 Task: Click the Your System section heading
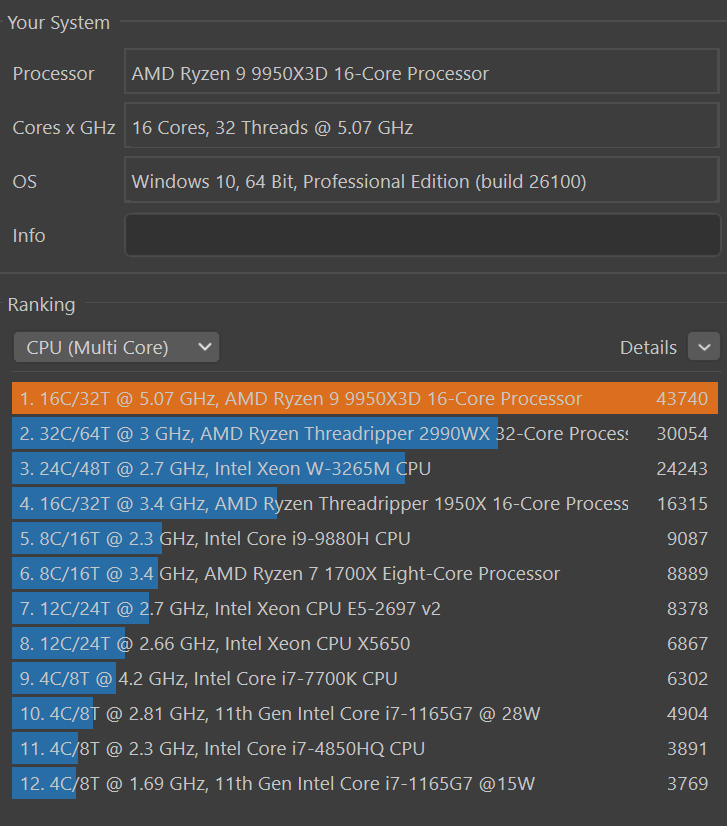click(58, 23)
